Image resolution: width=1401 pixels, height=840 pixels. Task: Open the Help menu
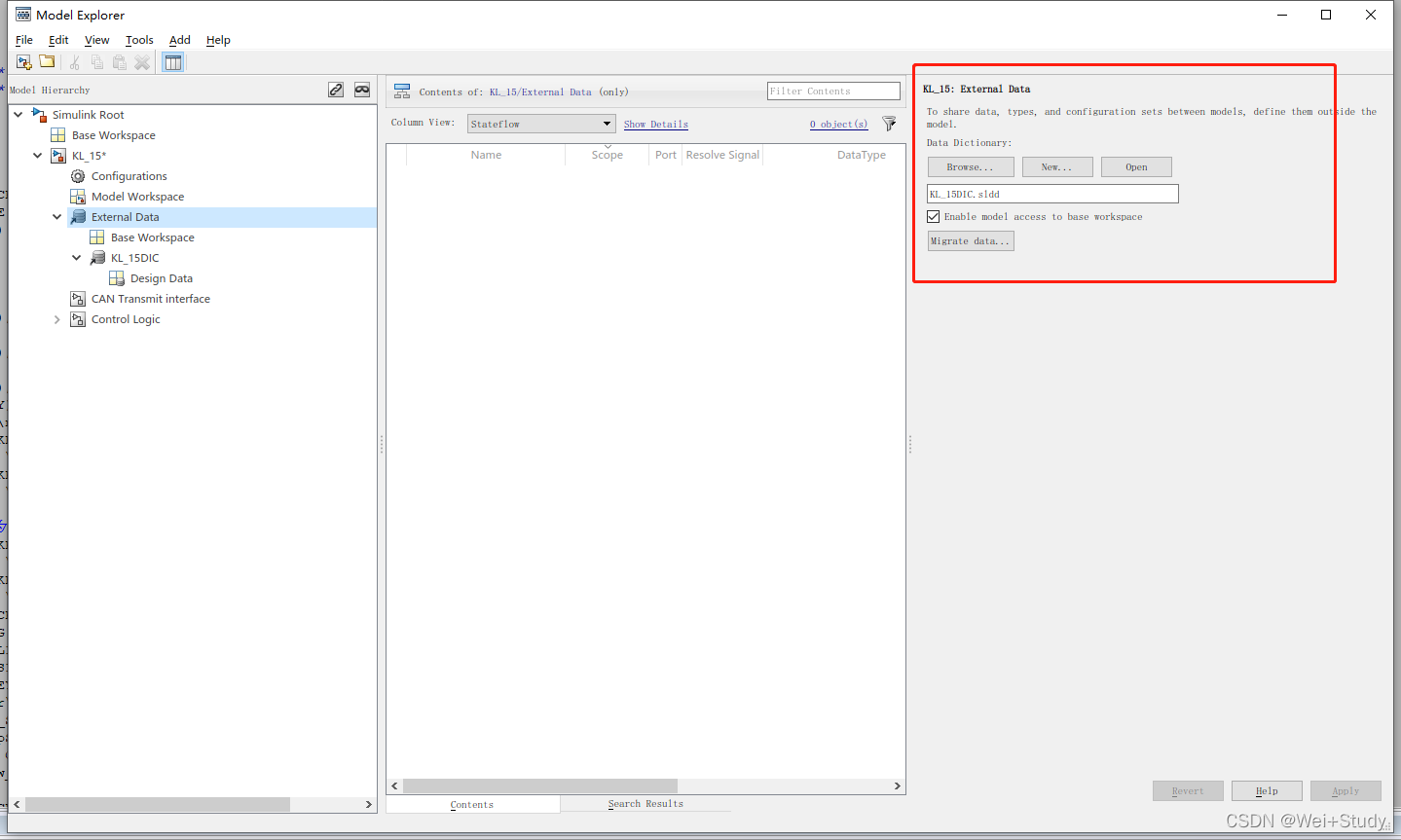(218, 40)
